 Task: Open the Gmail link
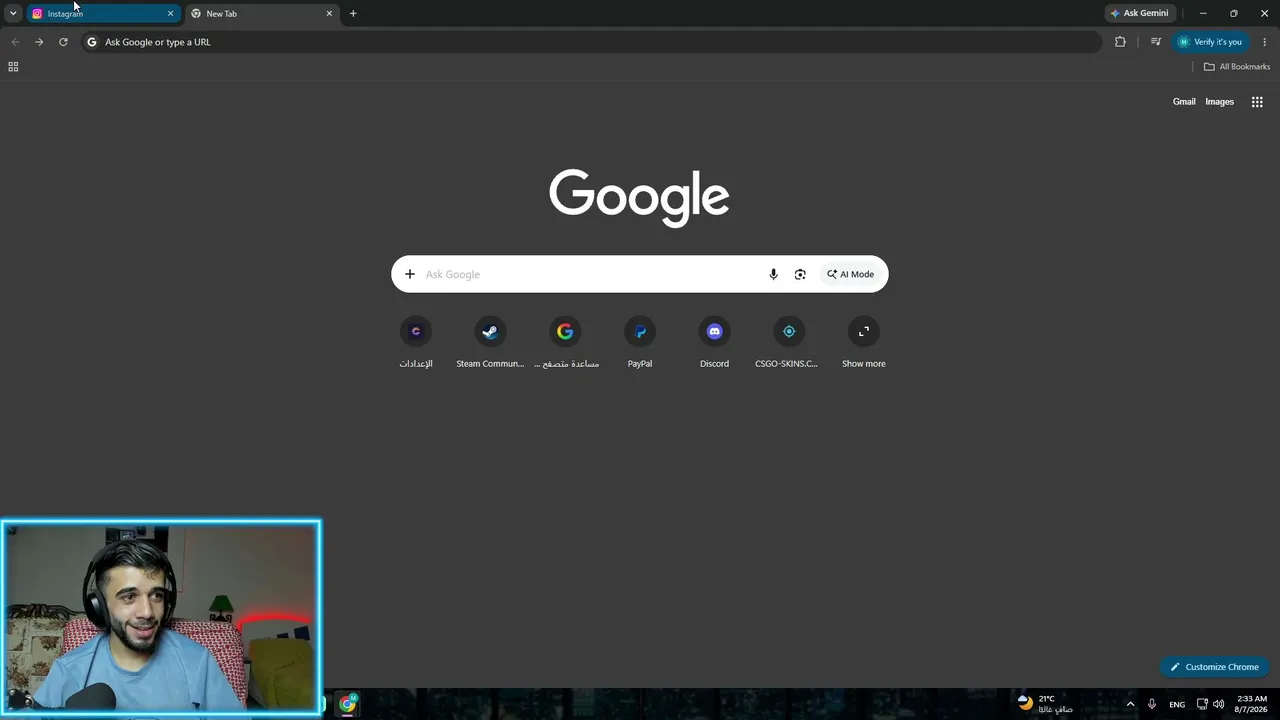click(1184, 102)
